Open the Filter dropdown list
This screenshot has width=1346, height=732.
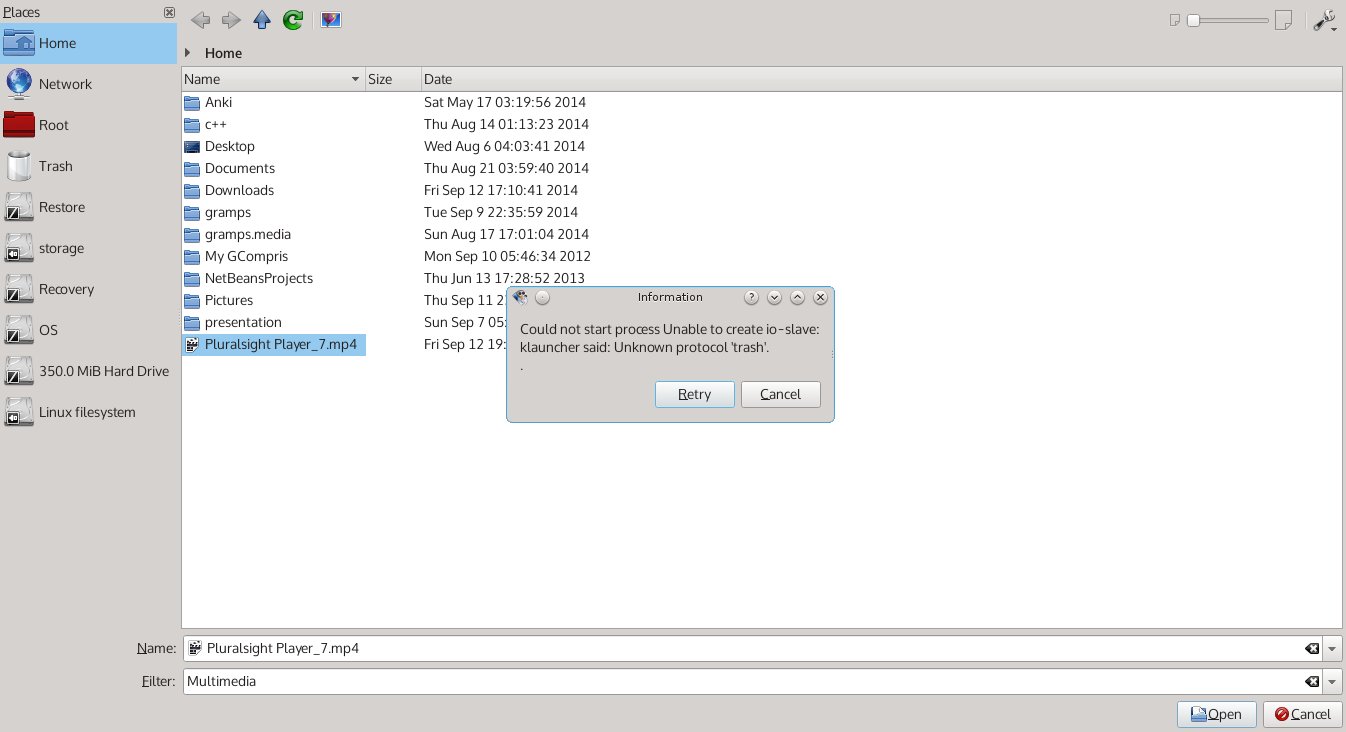click(1332, 681)
